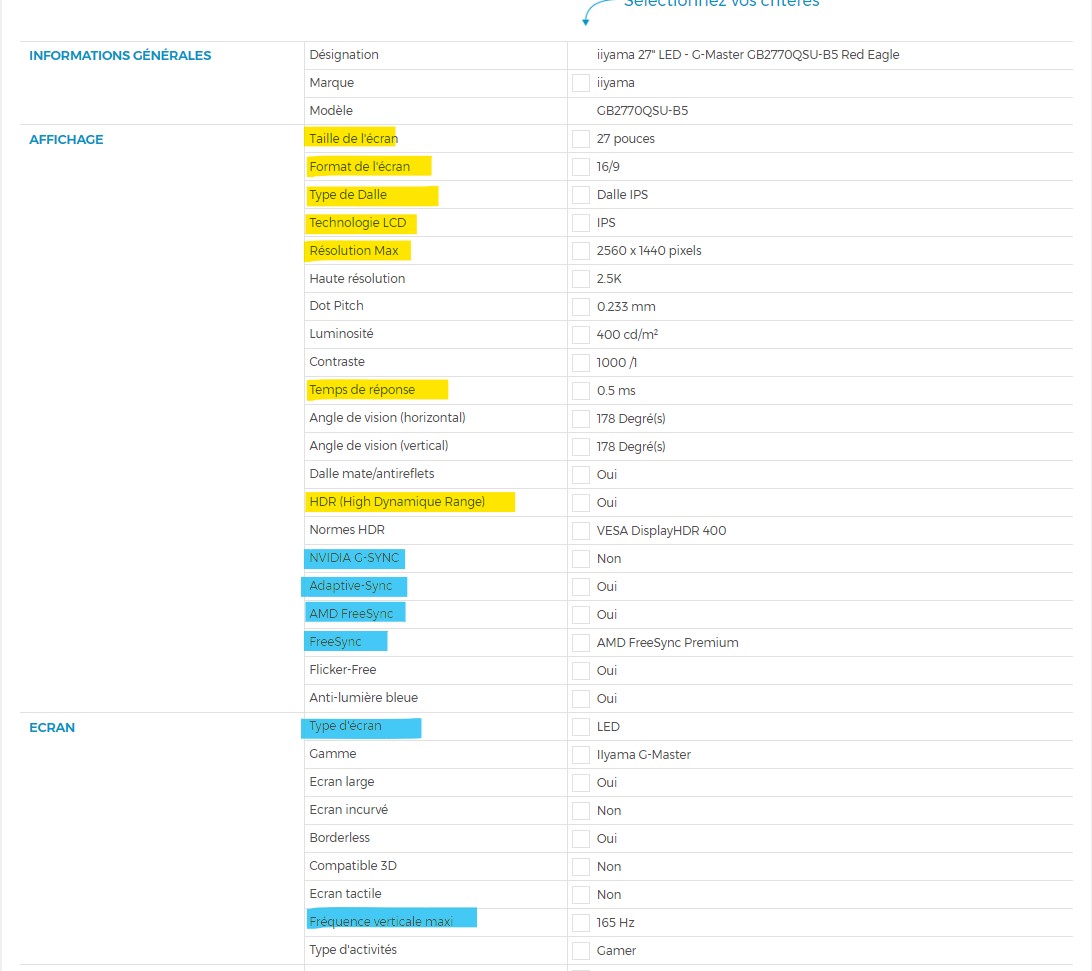The width and height of the screenshot is (1092, 971).
Task: Click the AFFICHAGE section heading
Action: coord(66,139)
